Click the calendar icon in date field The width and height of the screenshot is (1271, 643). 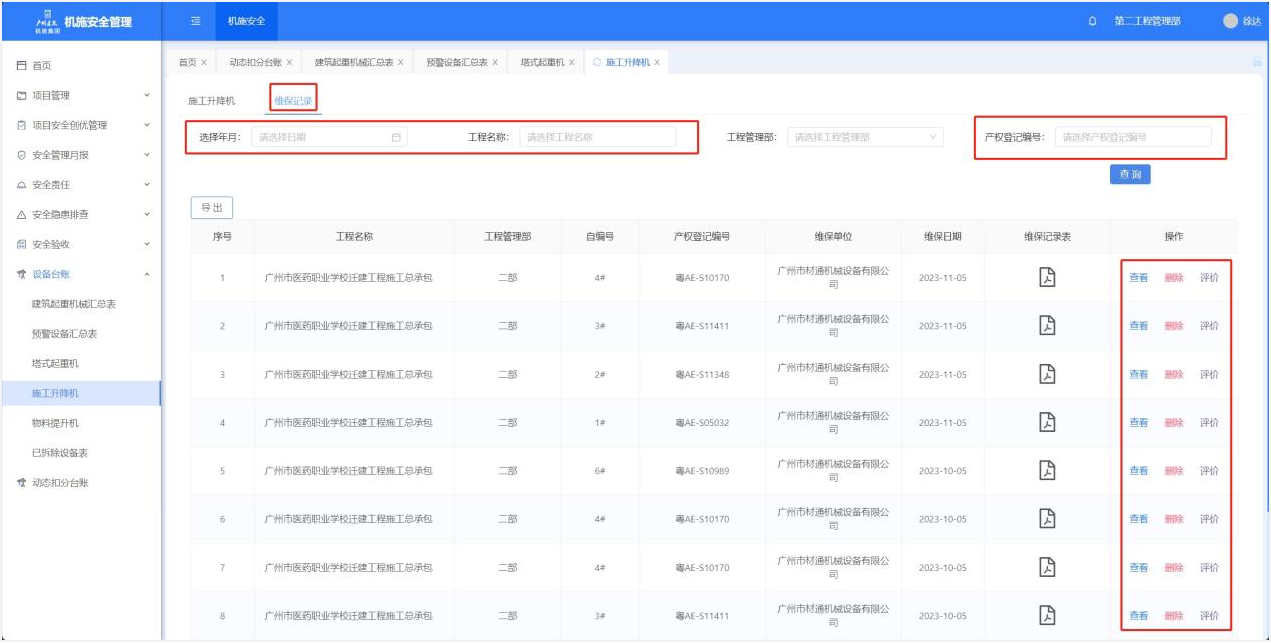point(396,137)
